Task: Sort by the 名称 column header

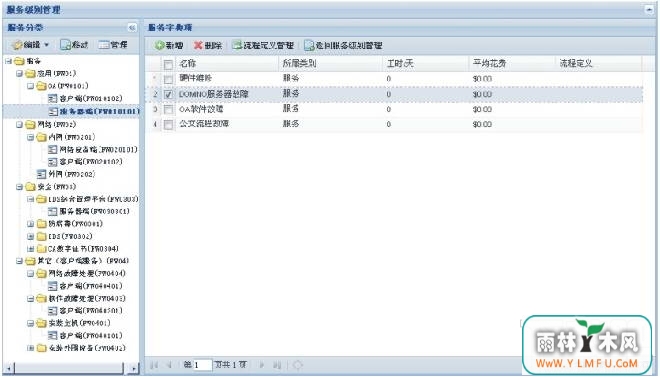Action: pyautogui.click(x=227, y=64)
